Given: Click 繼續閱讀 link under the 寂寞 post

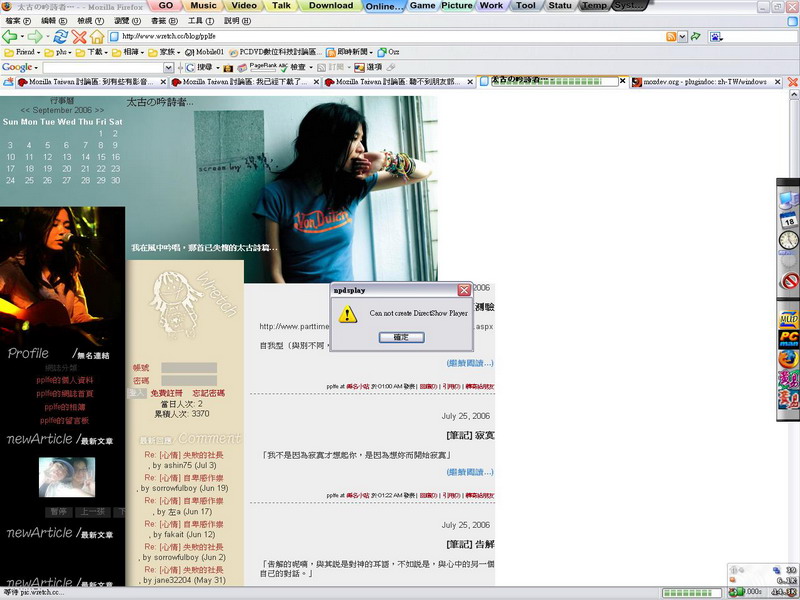Looking at the screenshot, I should click(x=470, y=472).
